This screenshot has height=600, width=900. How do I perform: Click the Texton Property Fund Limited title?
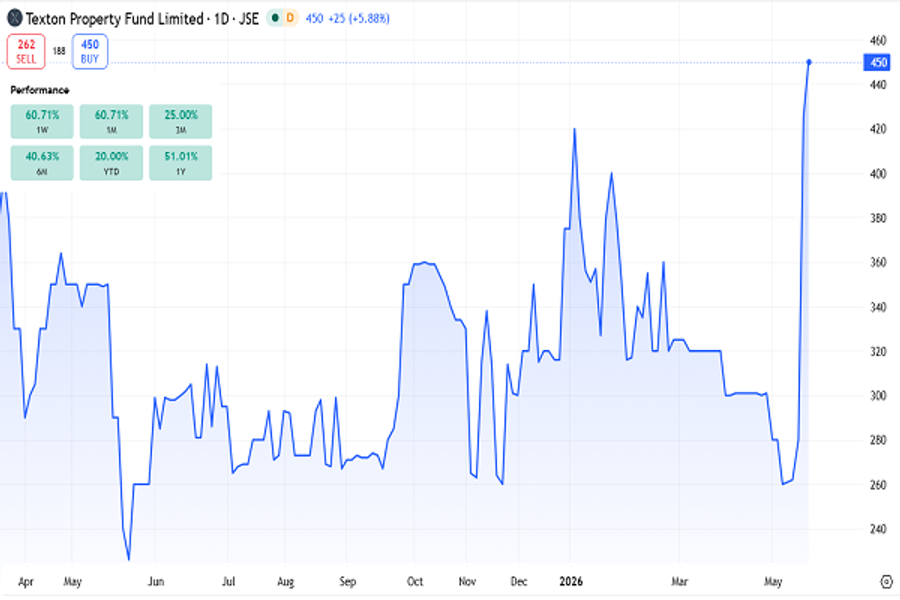(115, 19)
